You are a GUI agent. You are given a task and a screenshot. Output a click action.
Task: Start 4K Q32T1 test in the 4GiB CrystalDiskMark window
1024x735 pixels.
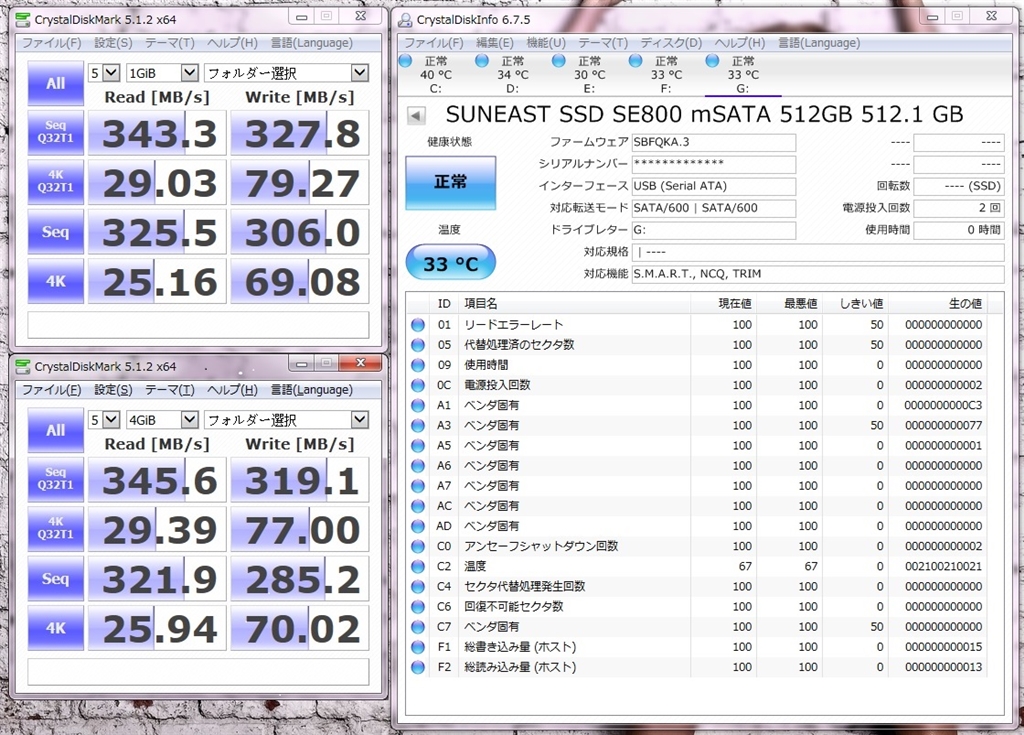point(56,529)
